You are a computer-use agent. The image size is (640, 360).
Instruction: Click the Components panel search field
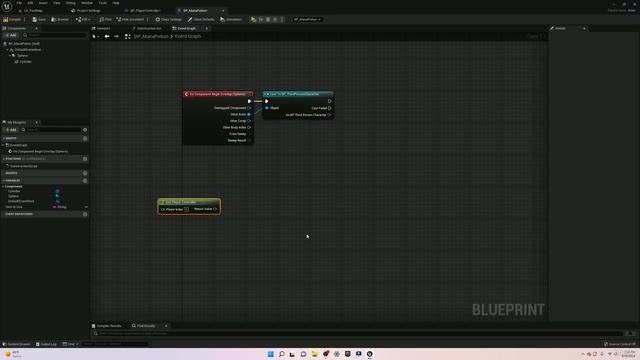click(54, 35)
